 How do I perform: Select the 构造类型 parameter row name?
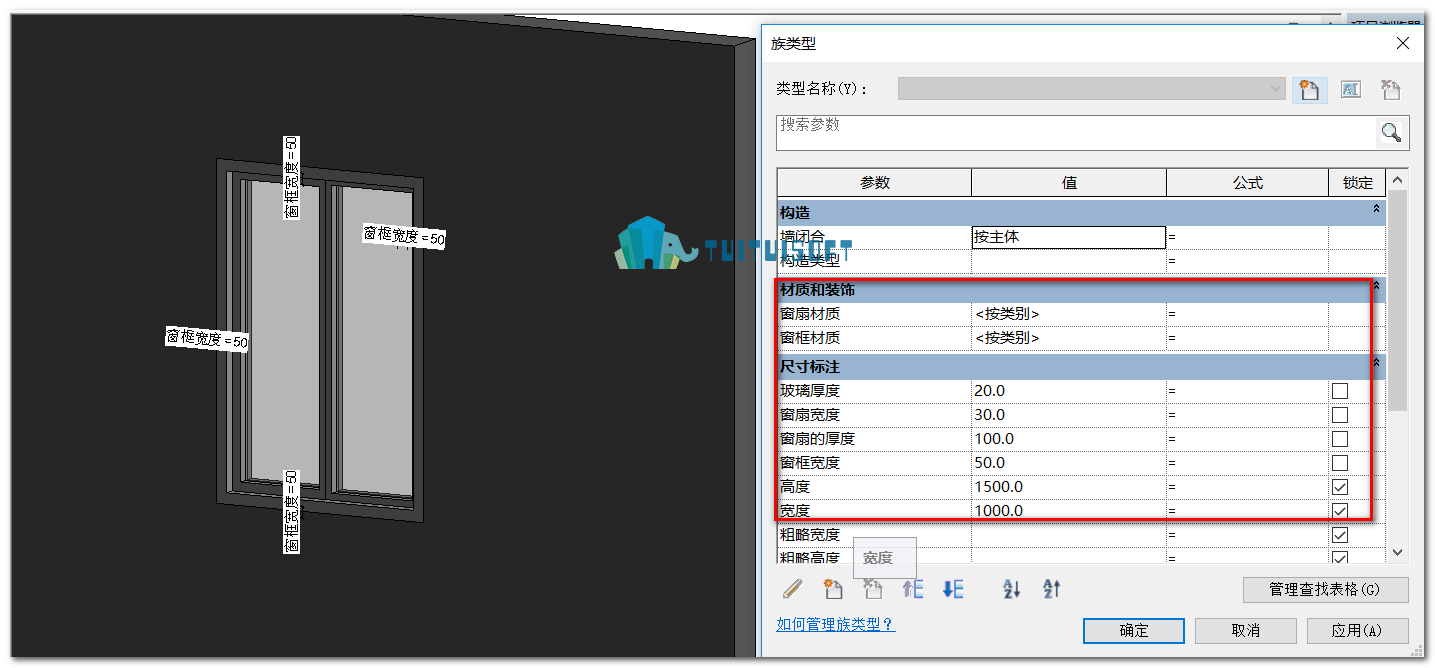click(810, 261)
